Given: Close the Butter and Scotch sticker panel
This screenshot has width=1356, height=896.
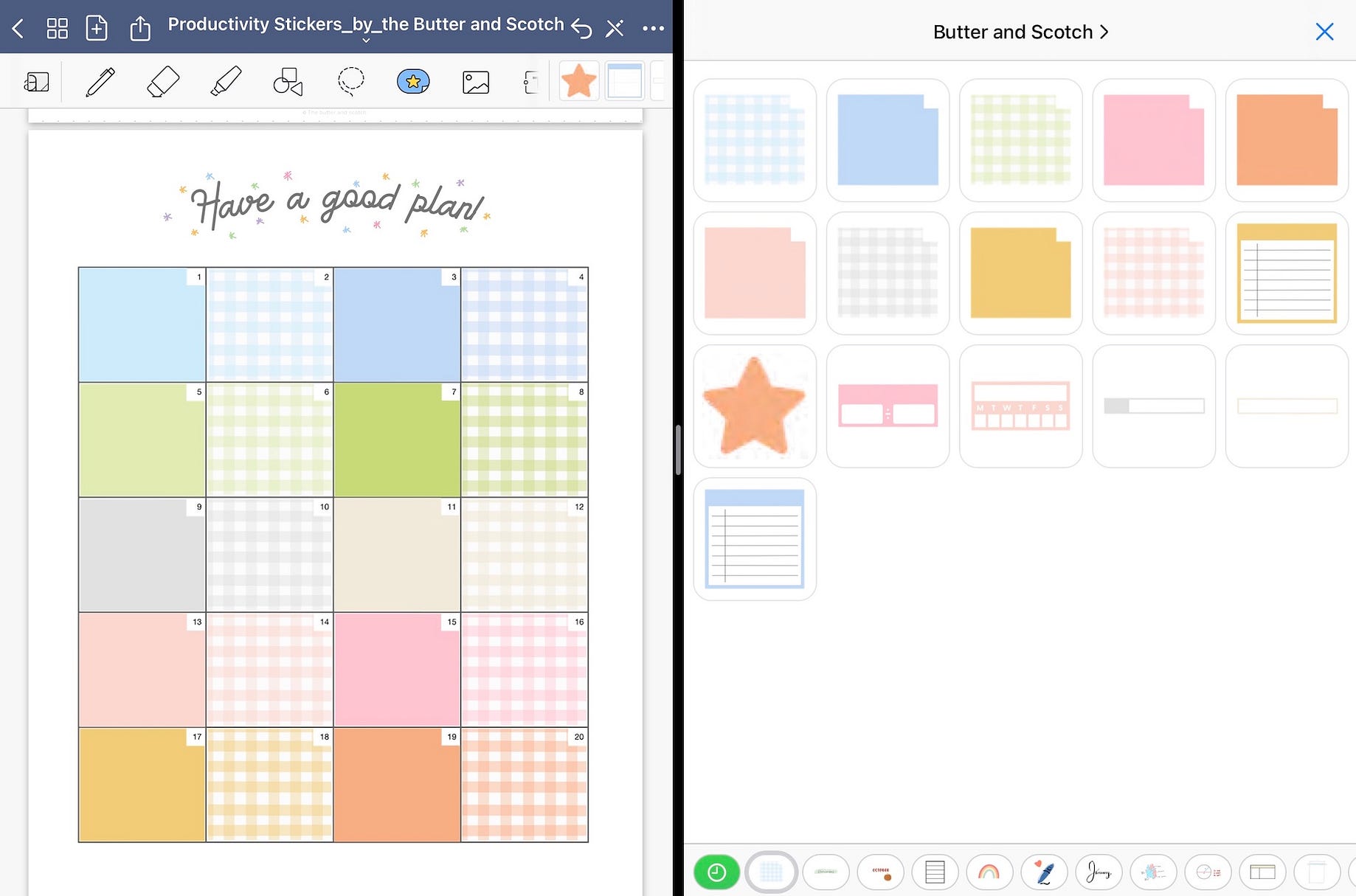Looking at the screenshot, I should pos(1324,32).
